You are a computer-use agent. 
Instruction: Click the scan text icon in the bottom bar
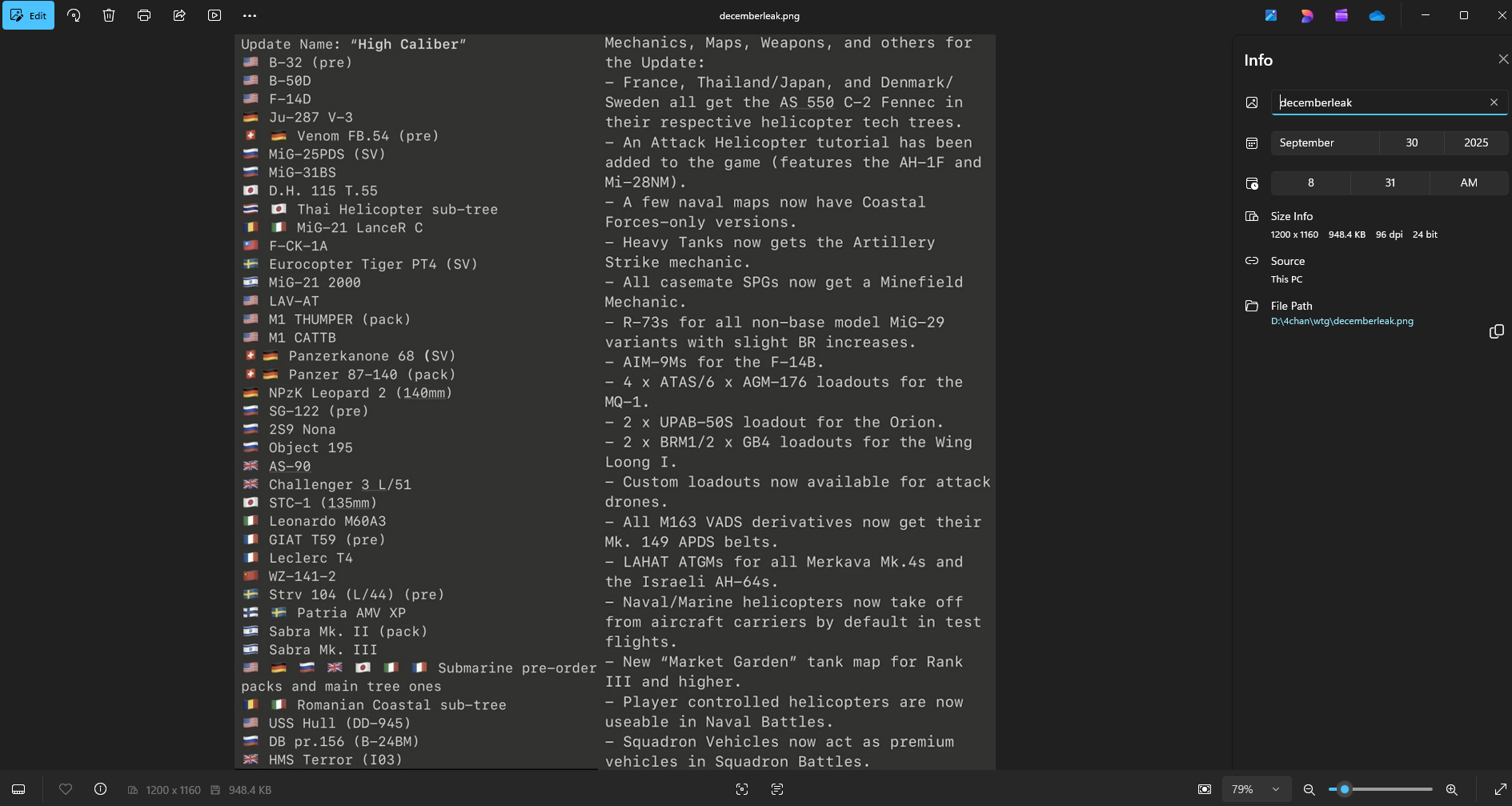777,789
